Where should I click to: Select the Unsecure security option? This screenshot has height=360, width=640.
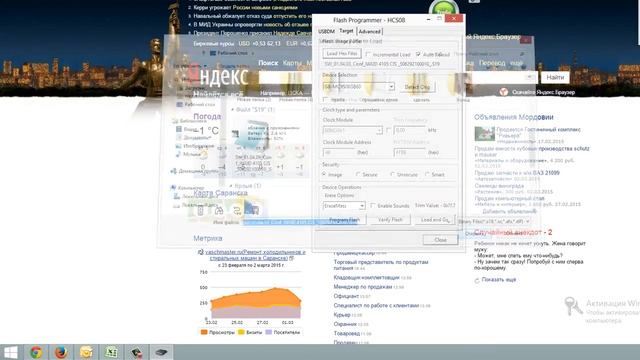[392, 174]
